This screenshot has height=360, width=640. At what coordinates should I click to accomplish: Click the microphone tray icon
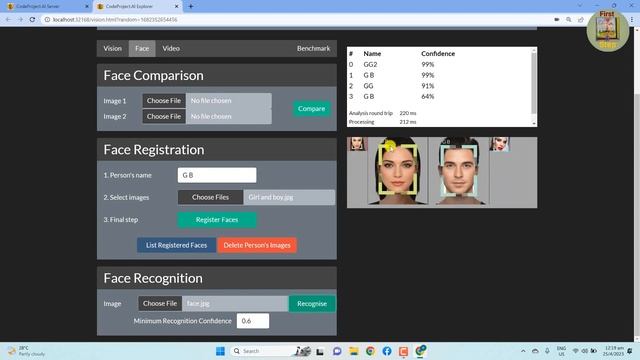tap(547, 351)
